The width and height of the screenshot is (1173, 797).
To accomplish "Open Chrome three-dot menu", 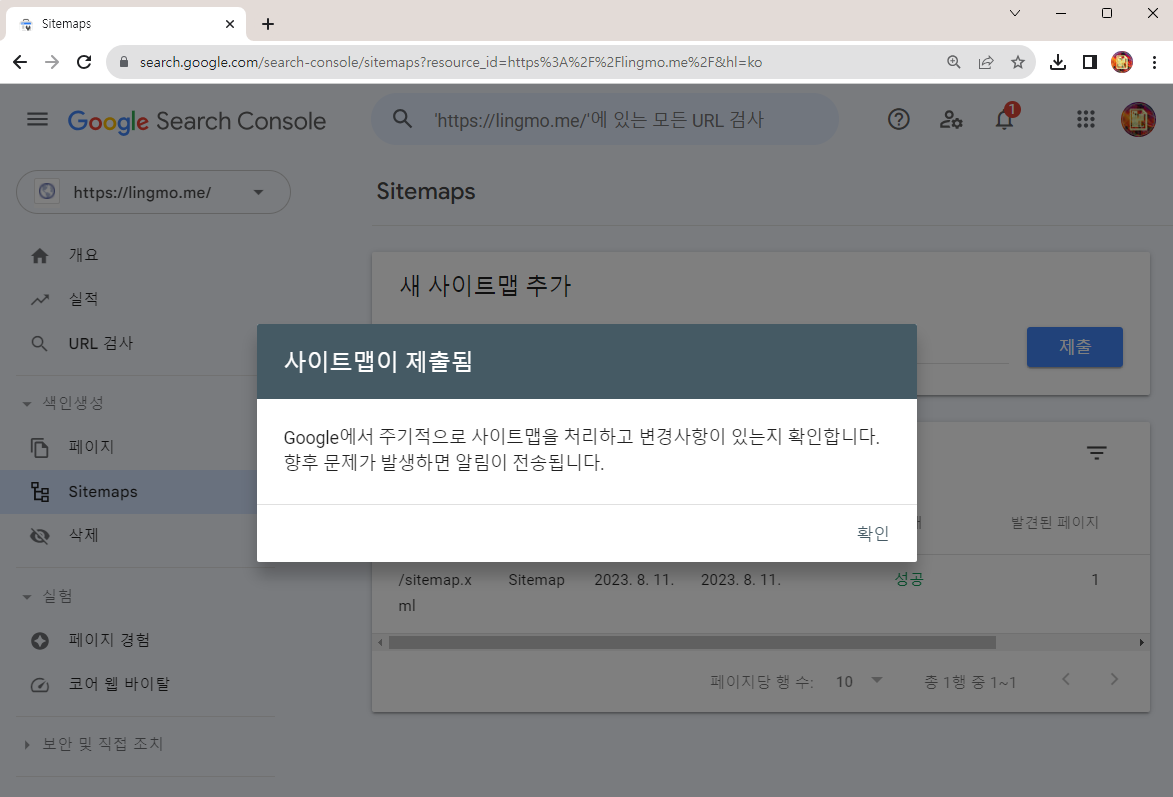I will click(x=1154, y=62).
